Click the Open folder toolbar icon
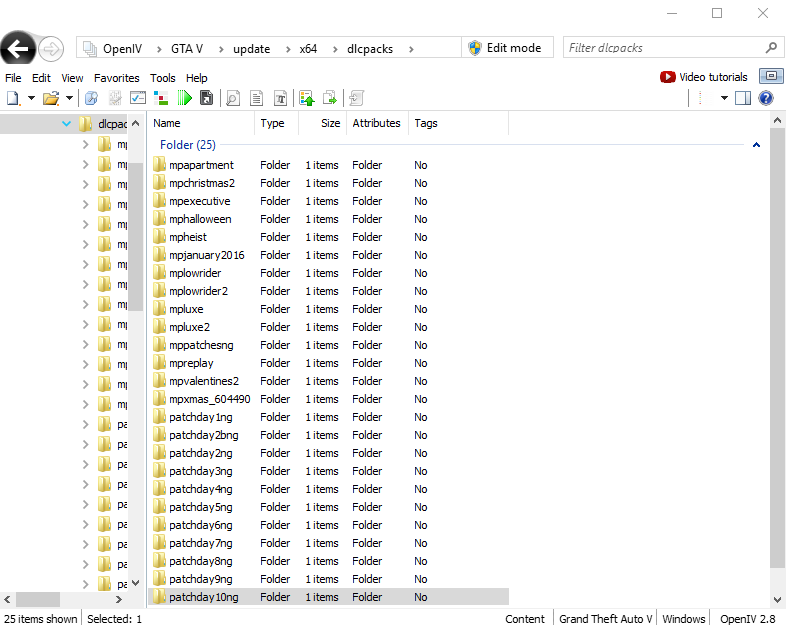The width and height of the screenshot is (786, 628). click(x=51, y=98)
